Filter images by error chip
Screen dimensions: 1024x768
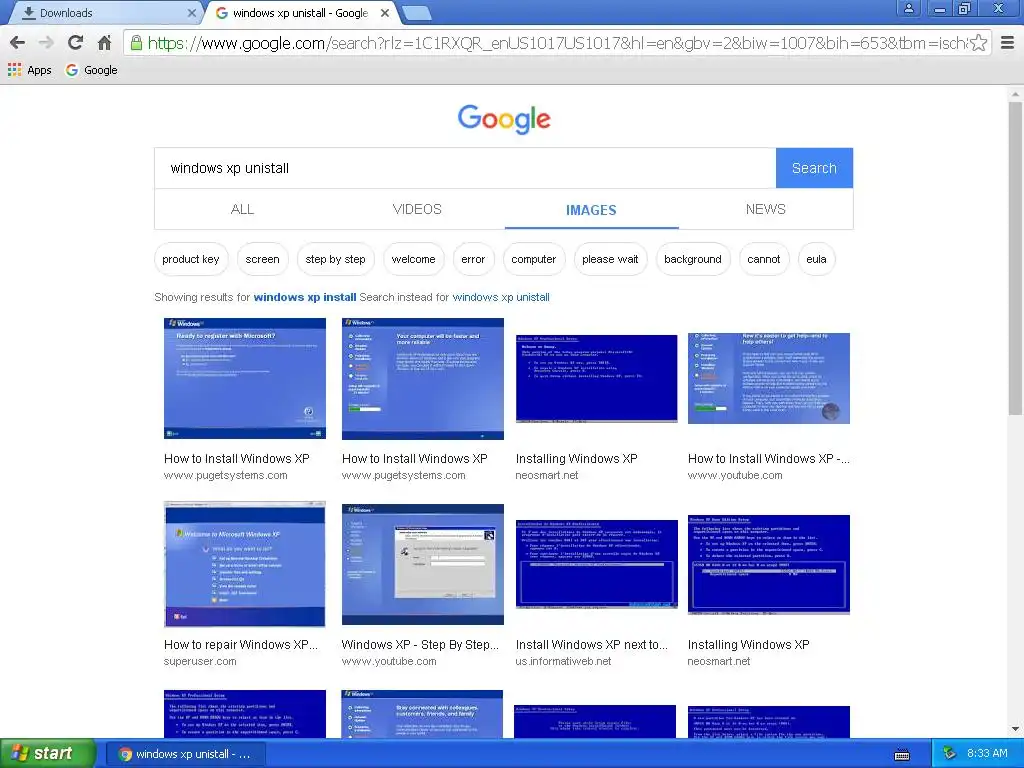[473, 259]
